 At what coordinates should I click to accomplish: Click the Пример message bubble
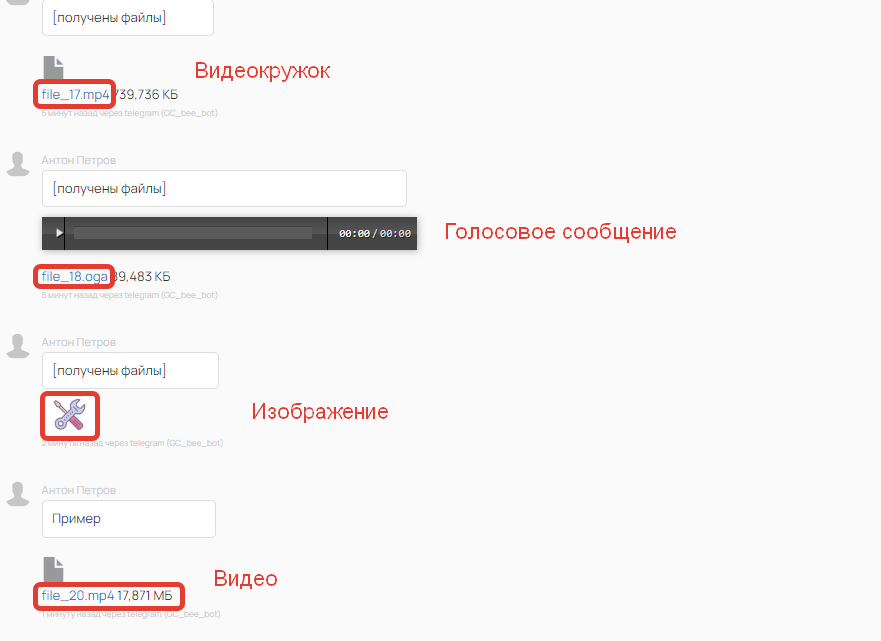pyautogui.click(x=129, y=519)
